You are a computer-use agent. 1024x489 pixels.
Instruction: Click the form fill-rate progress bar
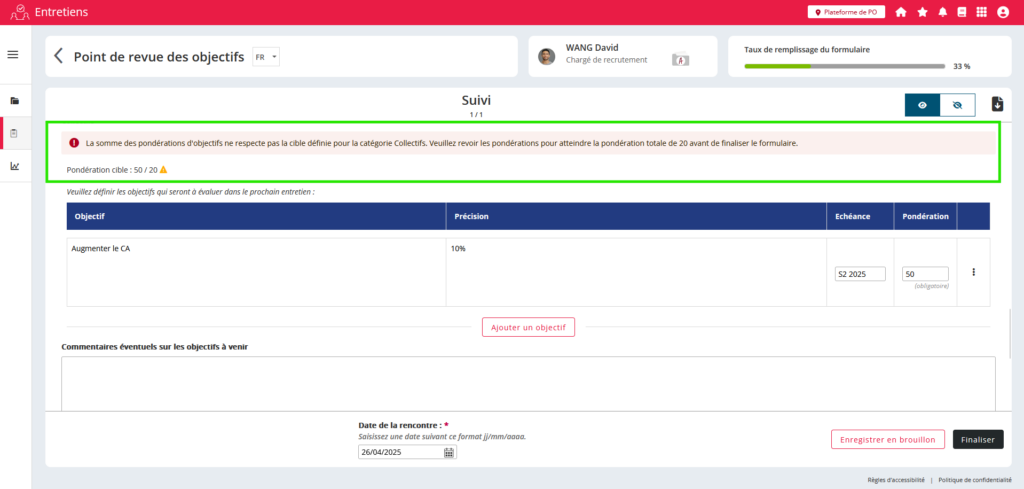click(844, 66)
